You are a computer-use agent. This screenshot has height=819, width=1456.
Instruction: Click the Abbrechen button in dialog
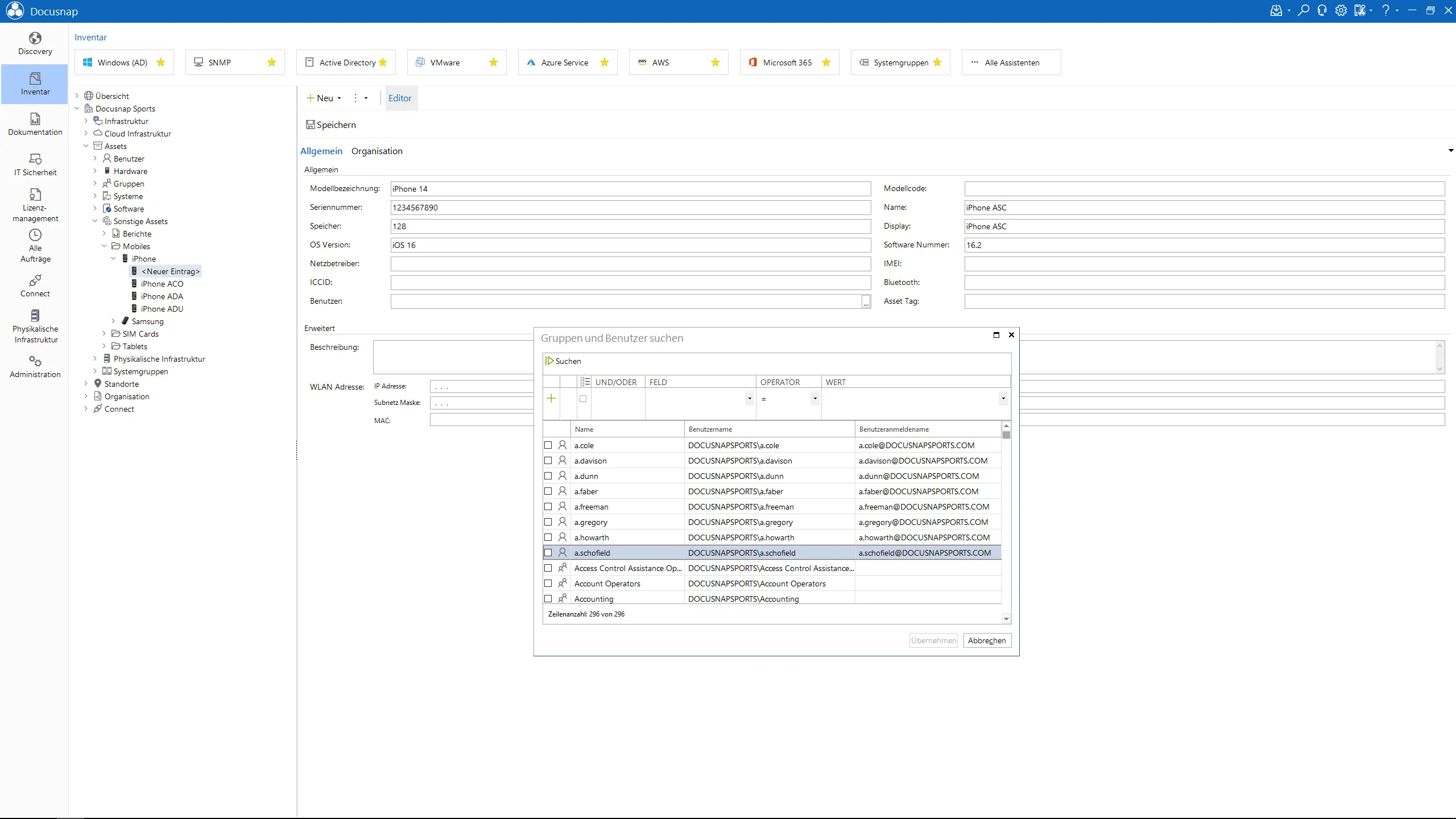(x=987, y=640)
